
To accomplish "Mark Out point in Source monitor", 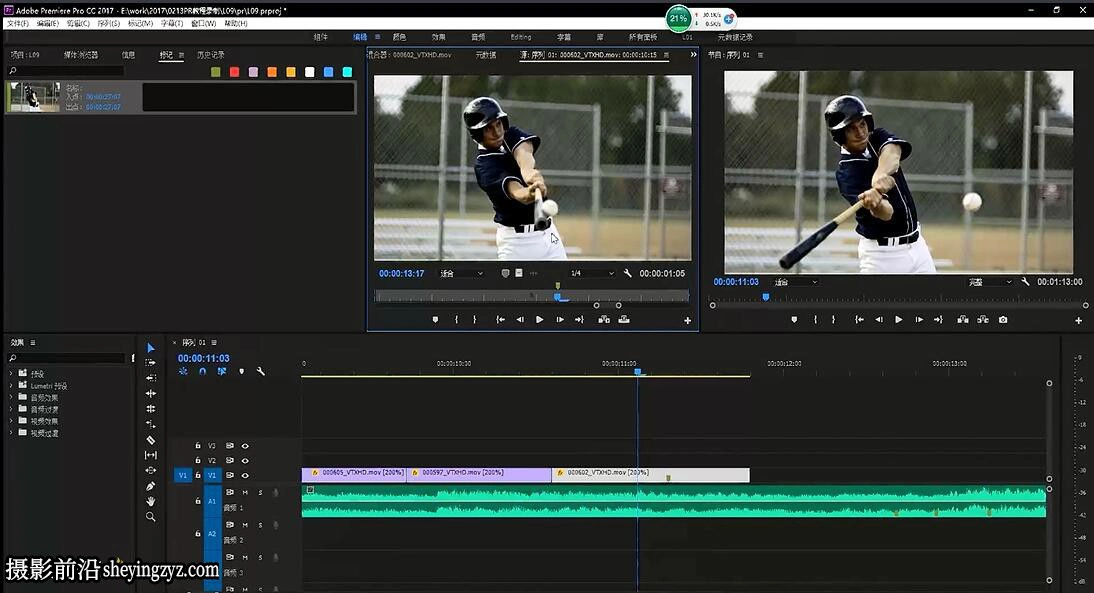I will [474, 320].
